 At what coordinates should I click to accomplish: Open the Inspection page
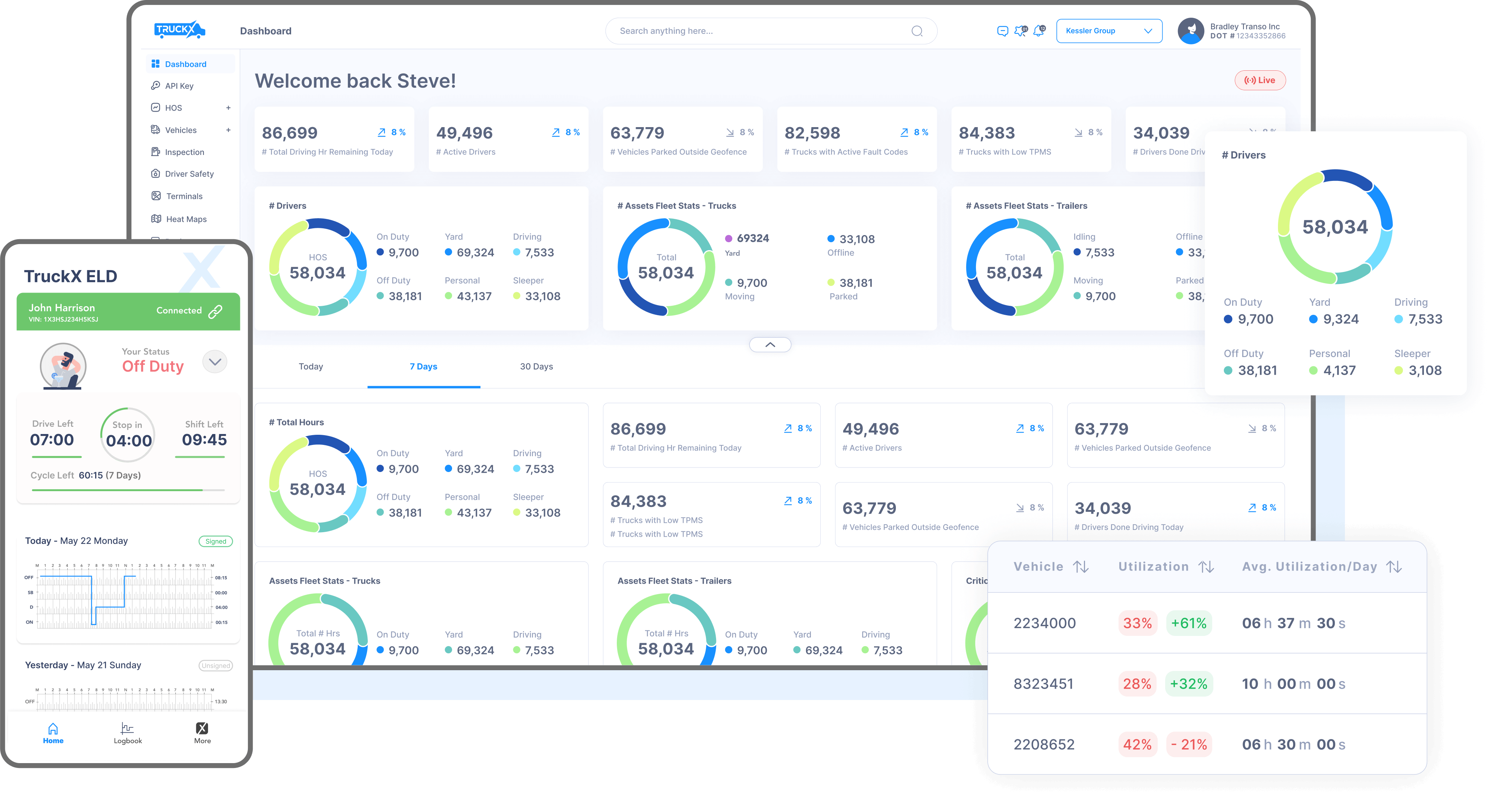pos(184,152)
